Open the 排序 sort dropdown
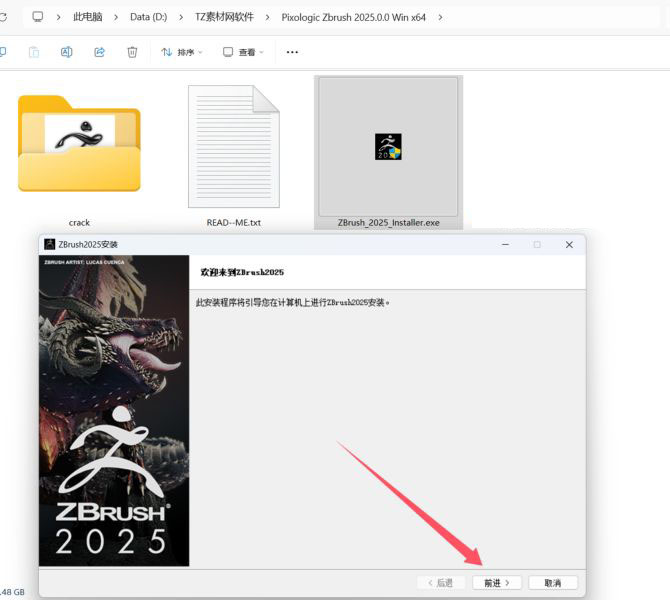670x600 pixels. tap(182, 52)
